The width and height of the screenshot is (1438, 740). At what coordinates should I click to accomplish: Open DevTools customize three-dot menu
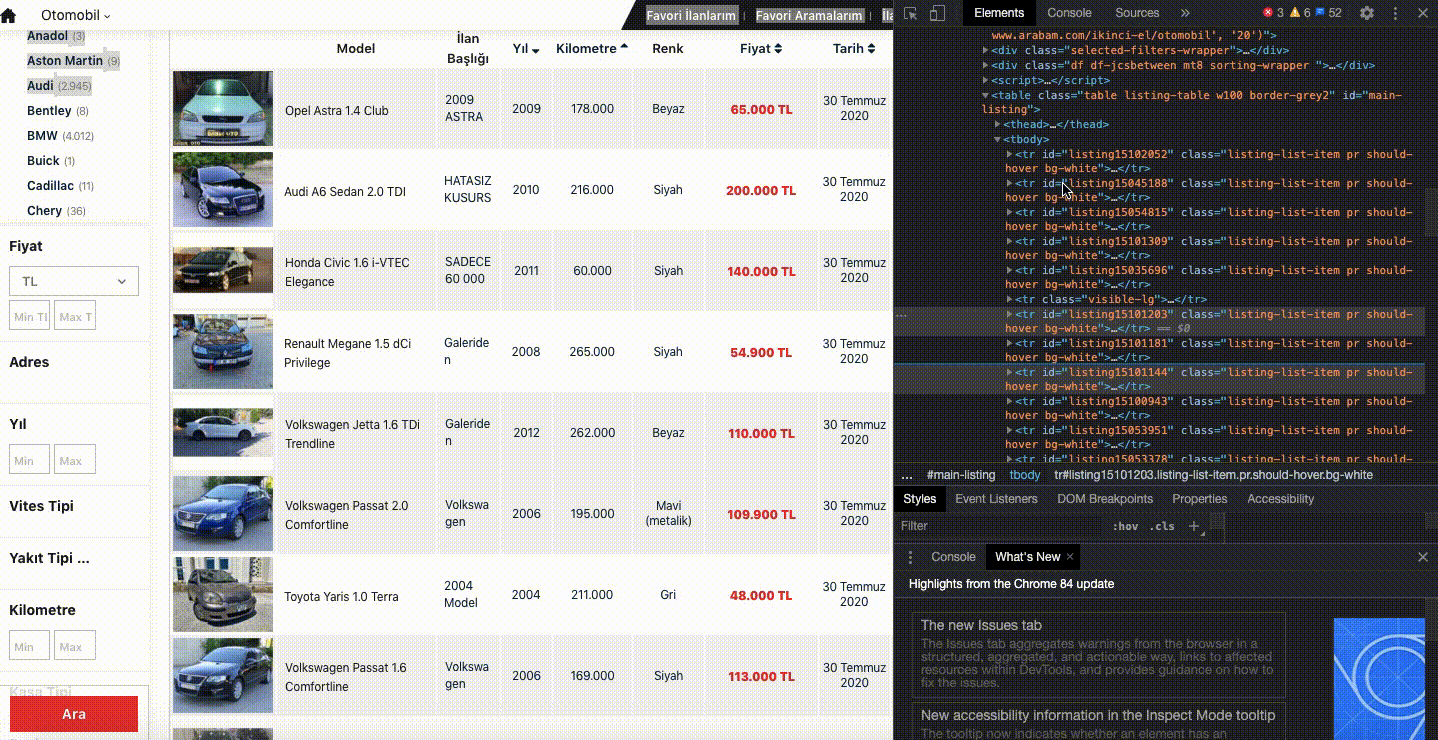1395,13
